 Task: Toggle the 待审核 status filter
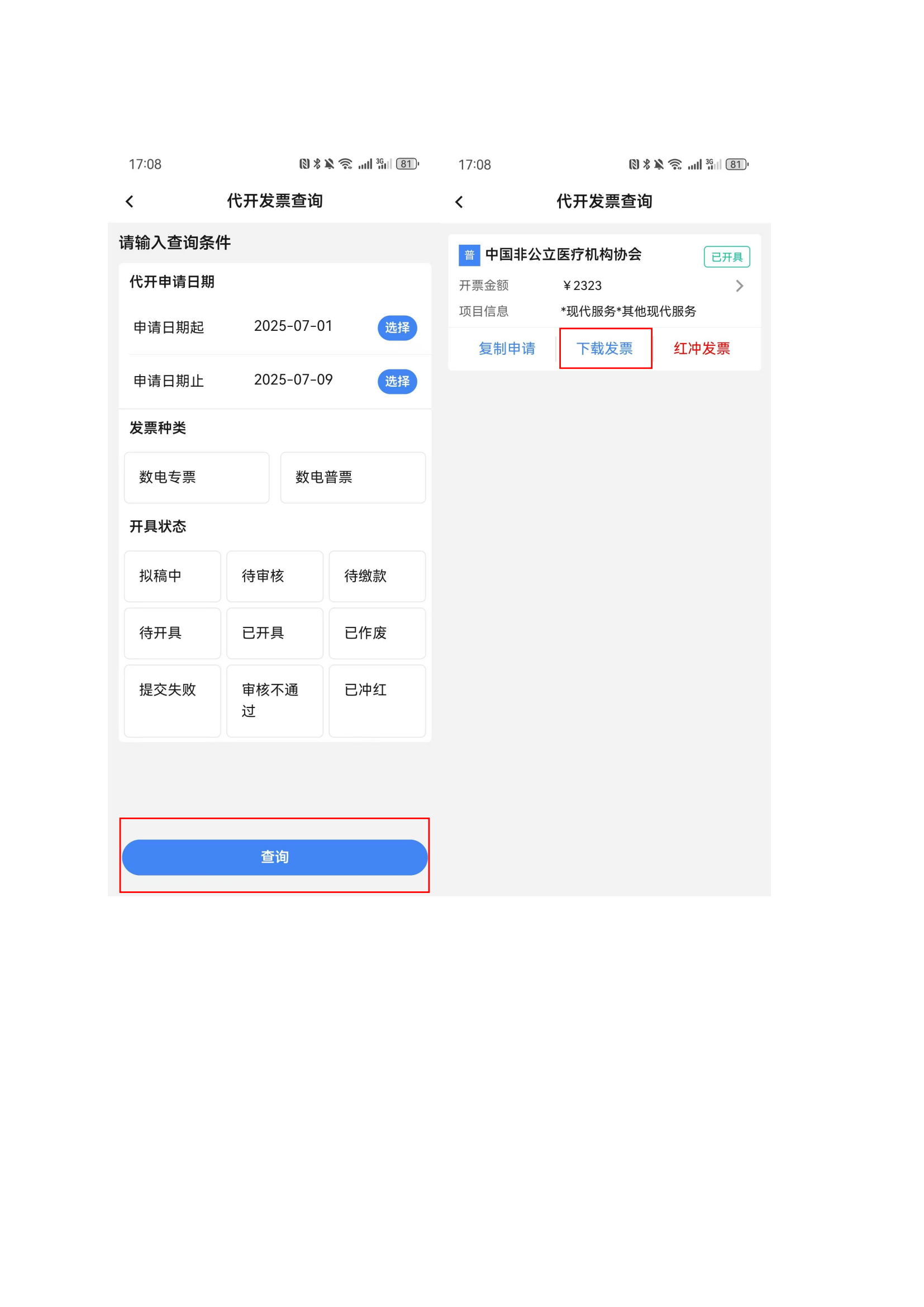click(274, 576)
